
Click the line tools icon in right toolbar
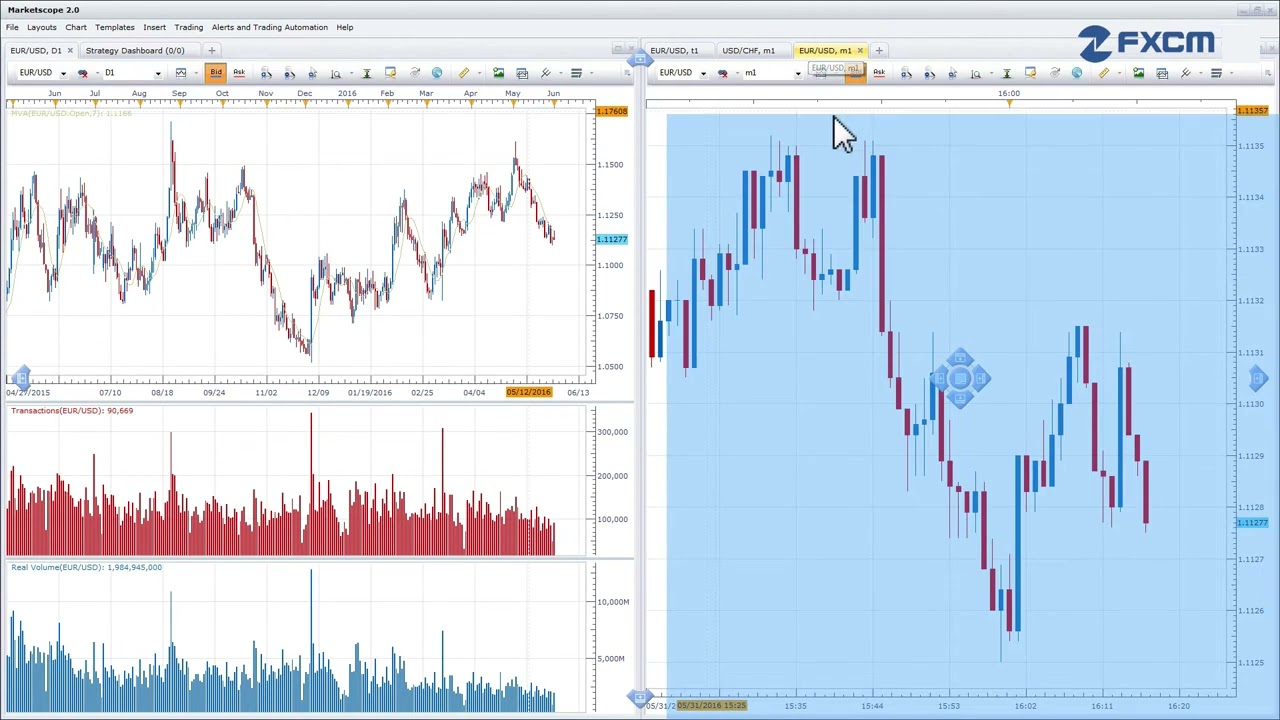coord(1185,73)
